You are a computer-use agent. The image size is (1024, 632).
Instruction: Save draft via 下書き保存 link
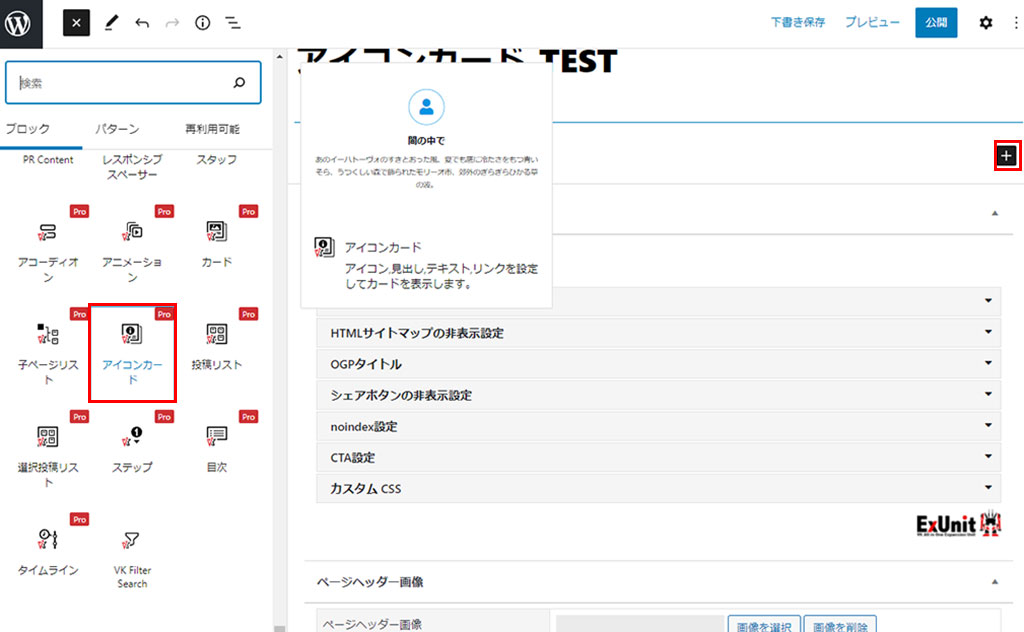797,23
